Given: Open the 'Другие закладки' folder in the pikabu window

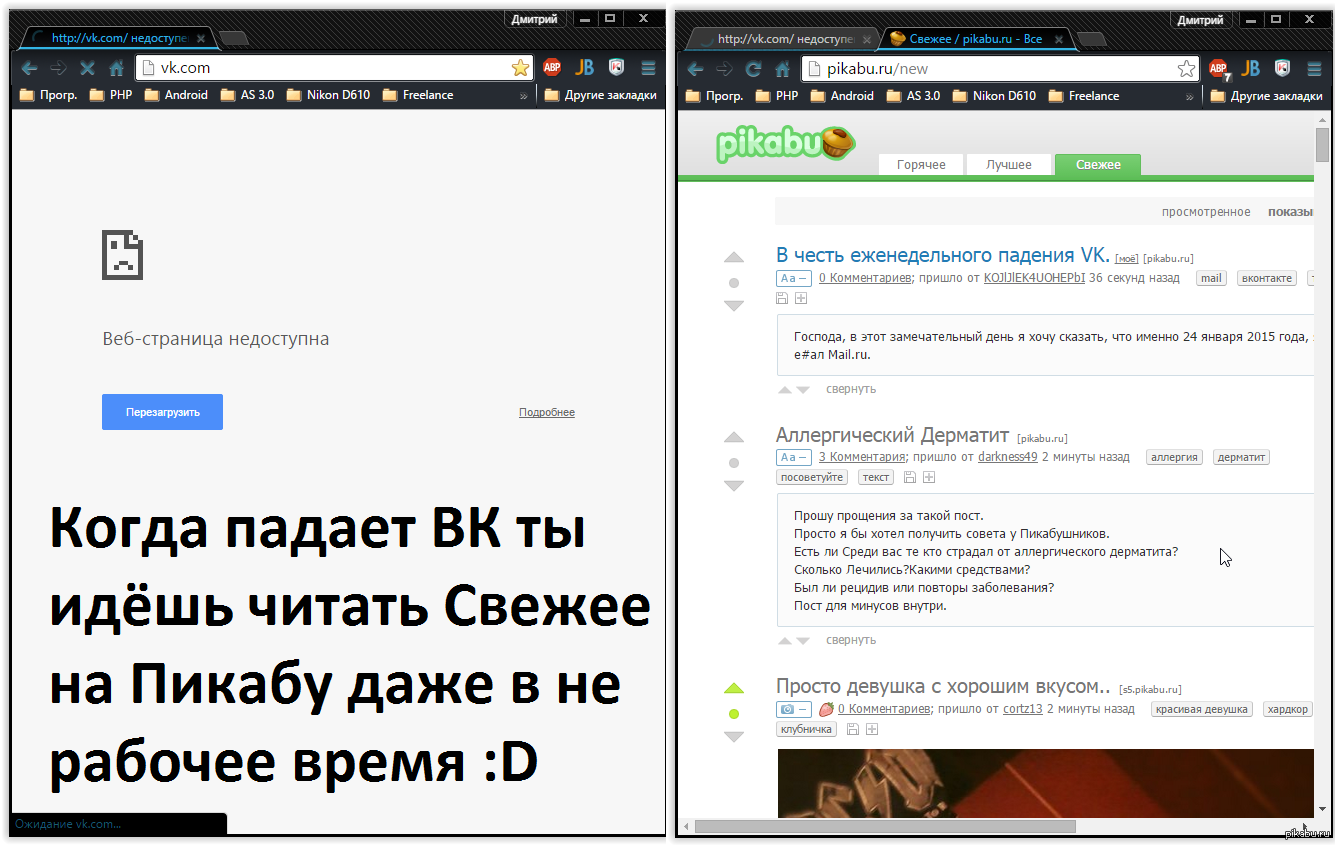Looking at the screenshot, I should pos(1267,96).
